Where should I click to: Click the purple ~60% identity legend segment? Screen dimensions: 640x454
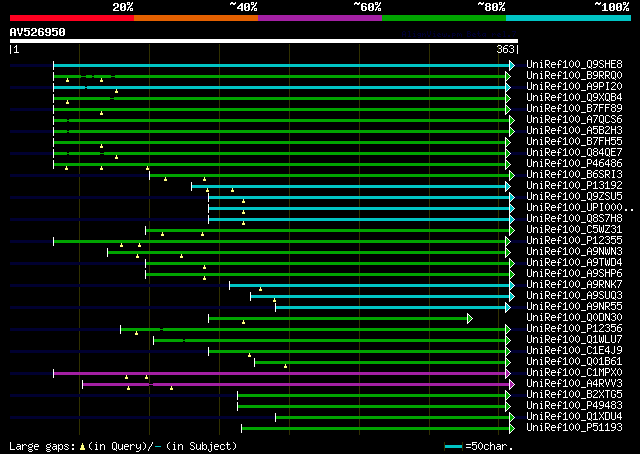[x=320, y=18]
